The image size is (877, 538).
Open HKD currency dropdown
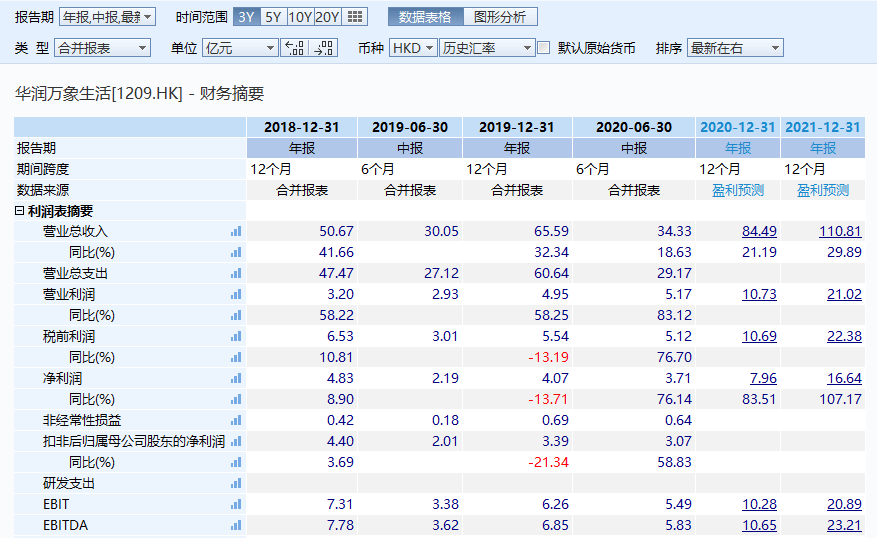[413, 48]
